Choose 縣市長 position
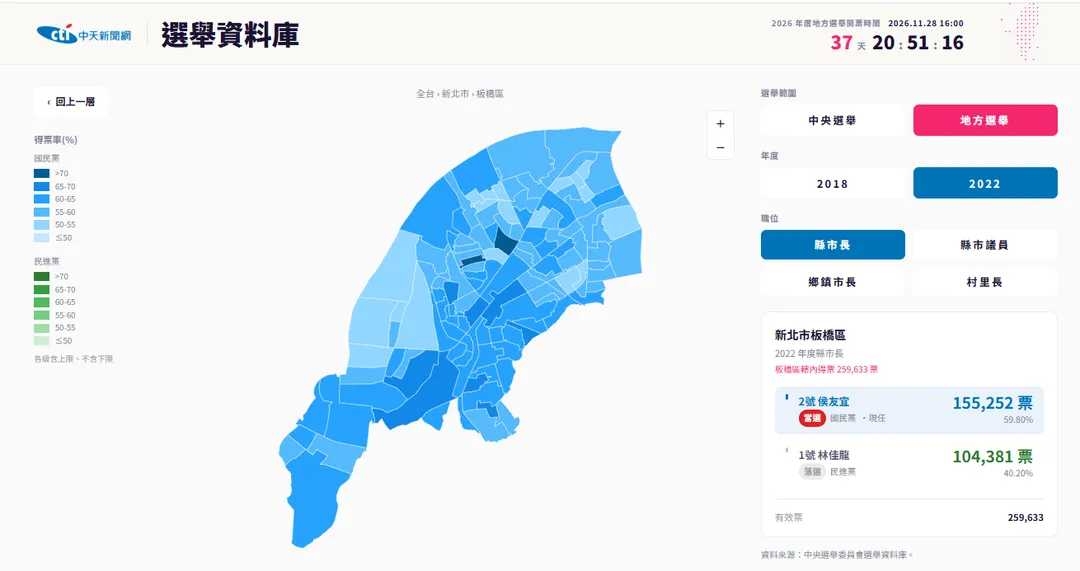The image size is (1080, 571). 833,245
